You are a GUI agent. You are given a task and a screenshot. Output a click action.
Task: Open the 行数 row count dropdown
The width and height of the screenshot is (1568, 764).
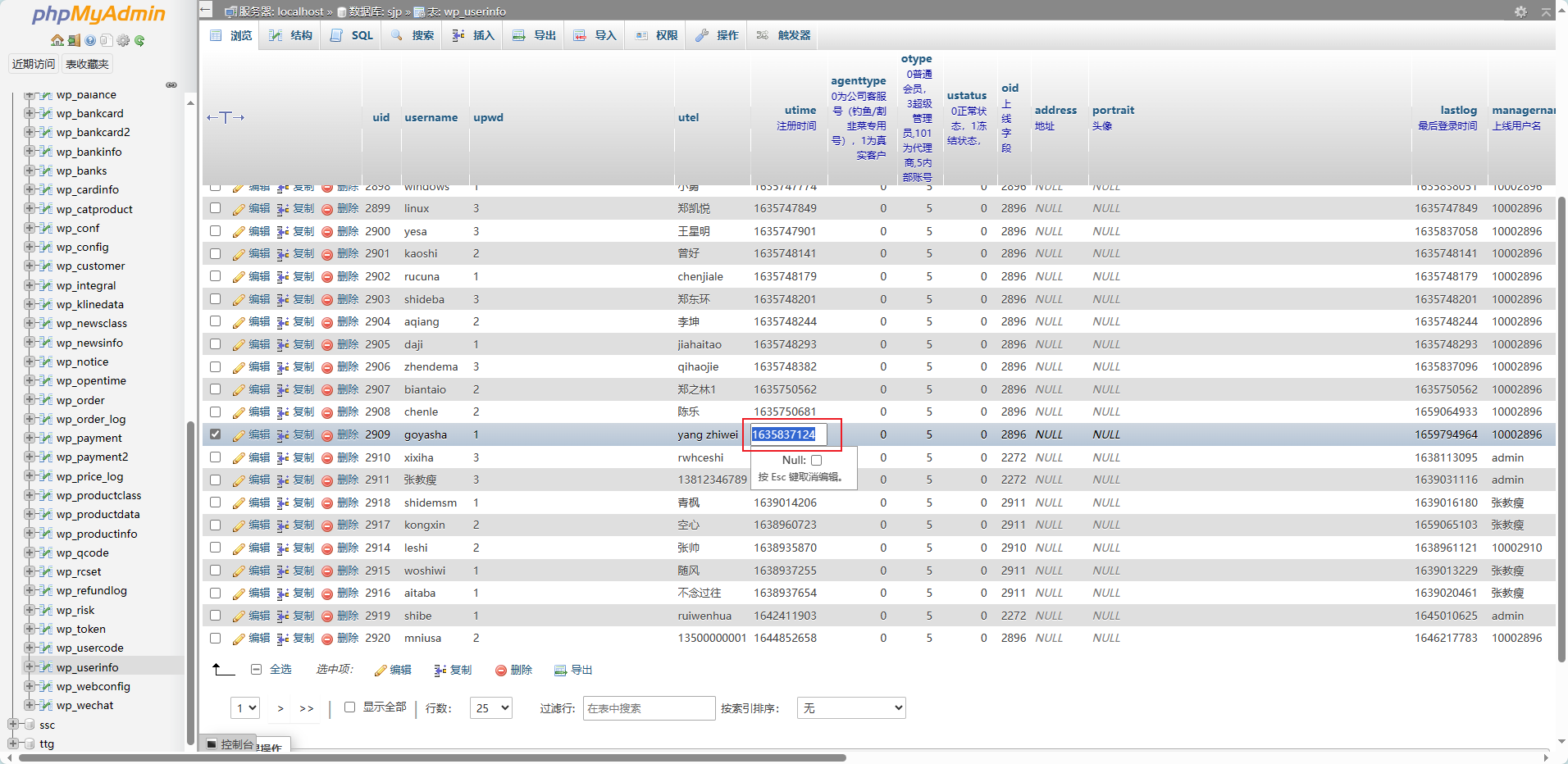[x=490, y=708]
